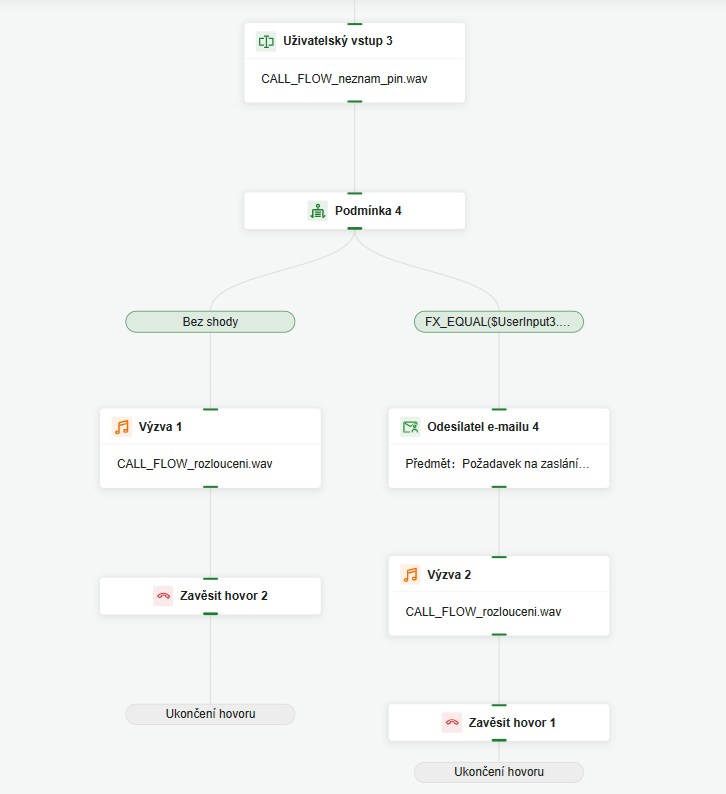Click the Zavěsit hovor 2 phone icon
The image size is (726, 794).
[163, 596]
